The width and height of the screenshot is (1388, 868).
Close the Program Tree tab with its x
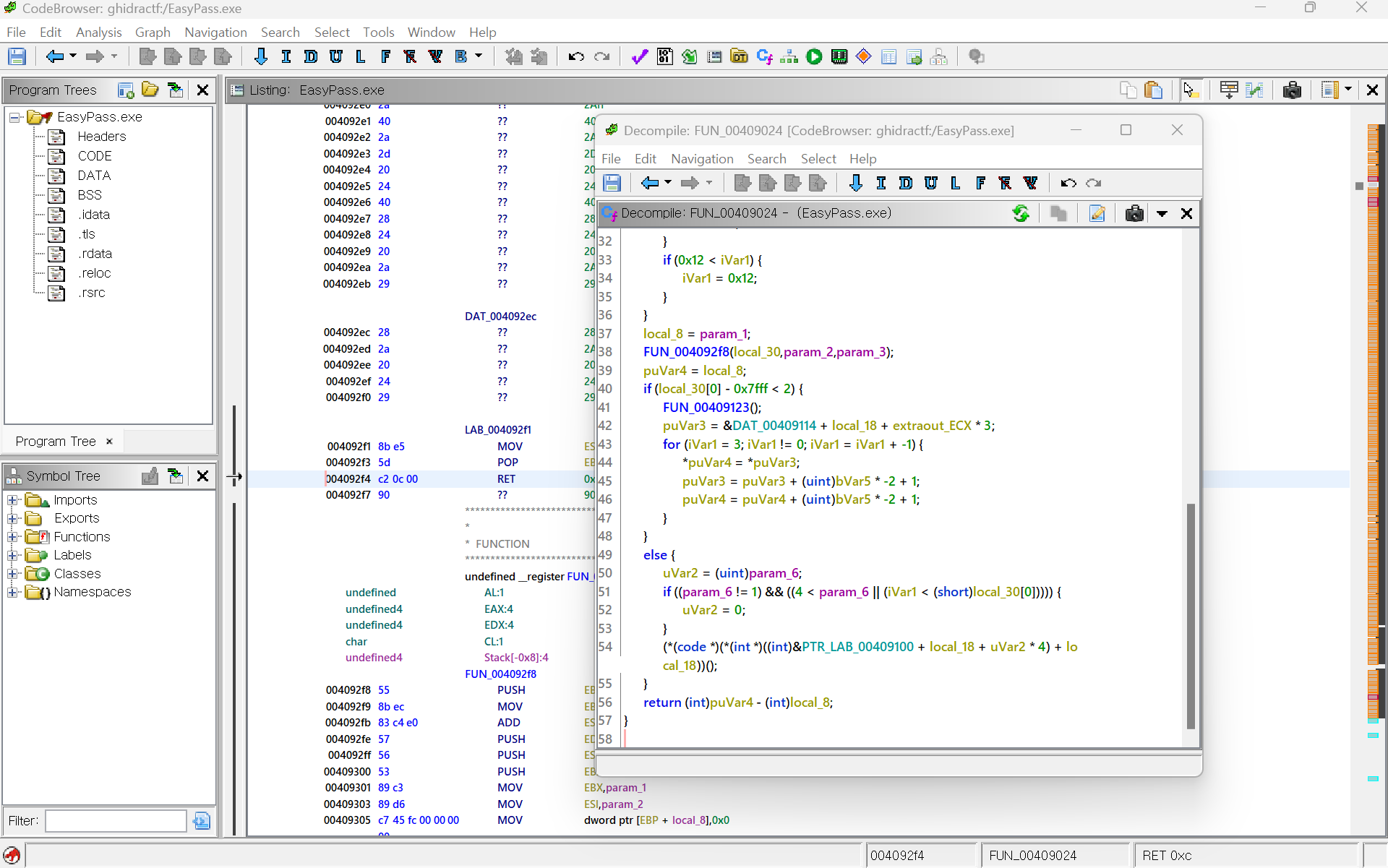[109, 442]
